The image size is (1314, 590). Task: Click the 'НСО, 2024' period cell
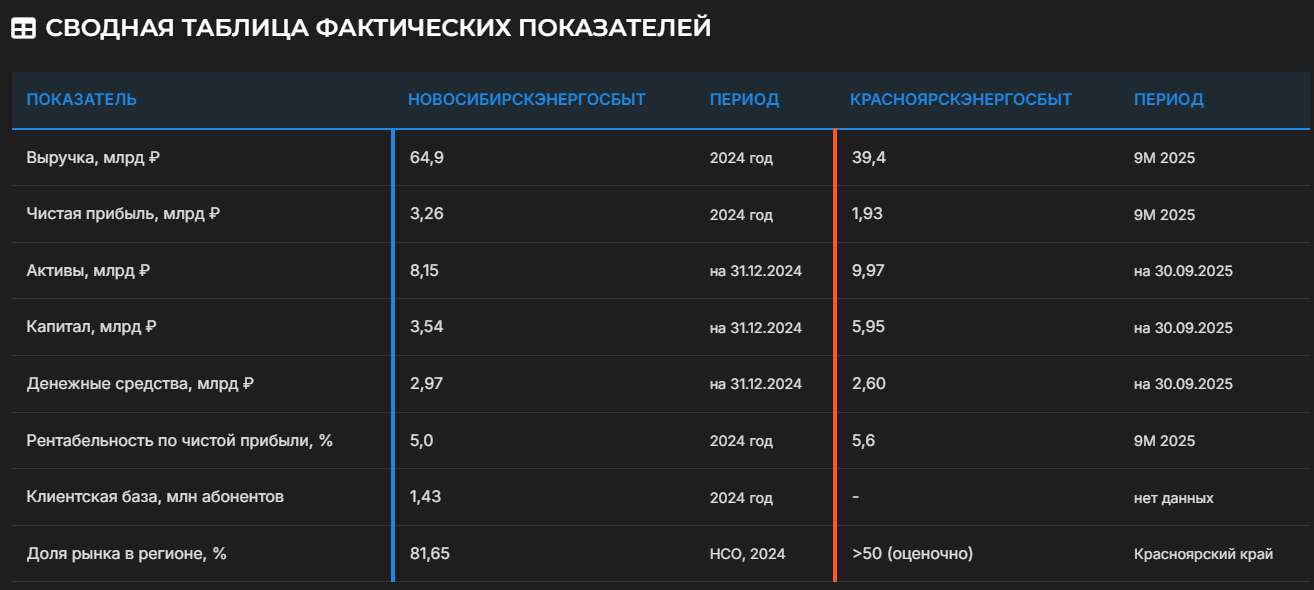tap(748, 554)
